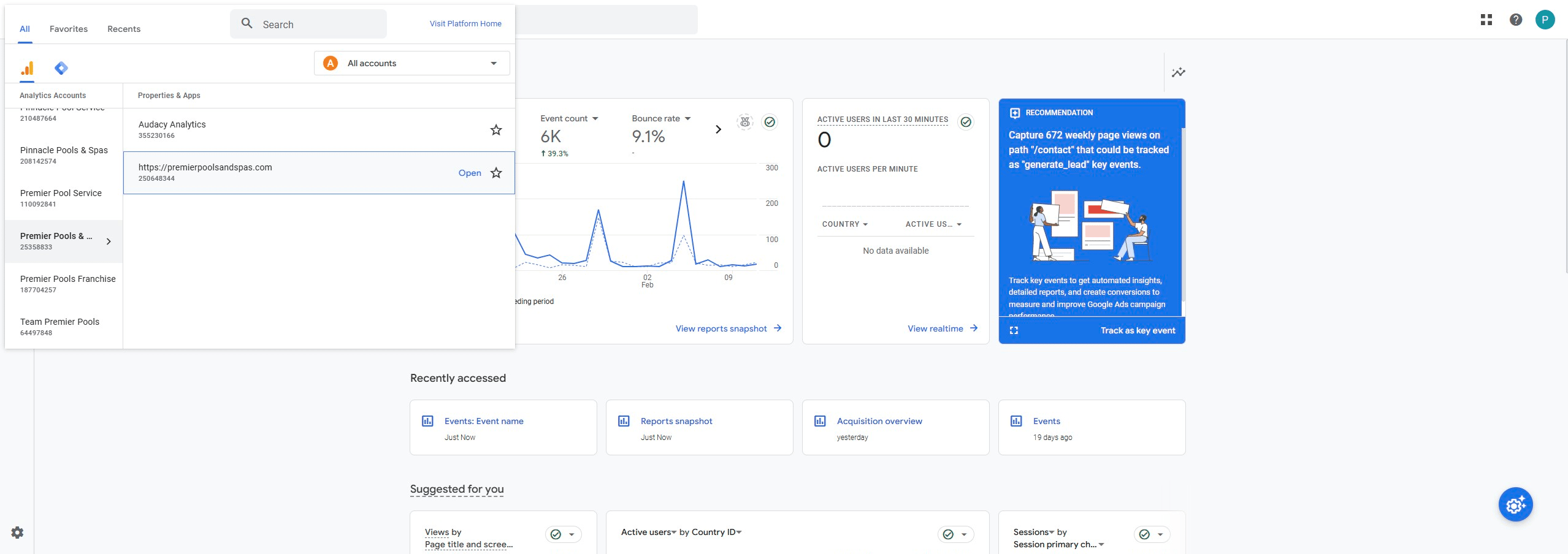This screenshot has height=554, width=1568.
Task: Click the Google Analytics product icon
Action: coord(27,68)
